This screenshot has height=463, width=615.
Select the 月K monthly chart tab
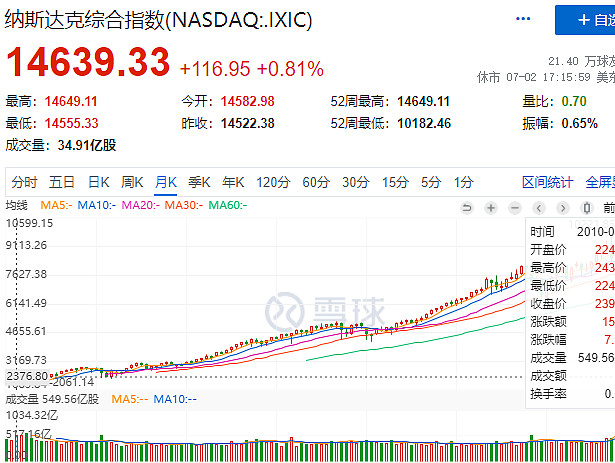click(166, 182)
